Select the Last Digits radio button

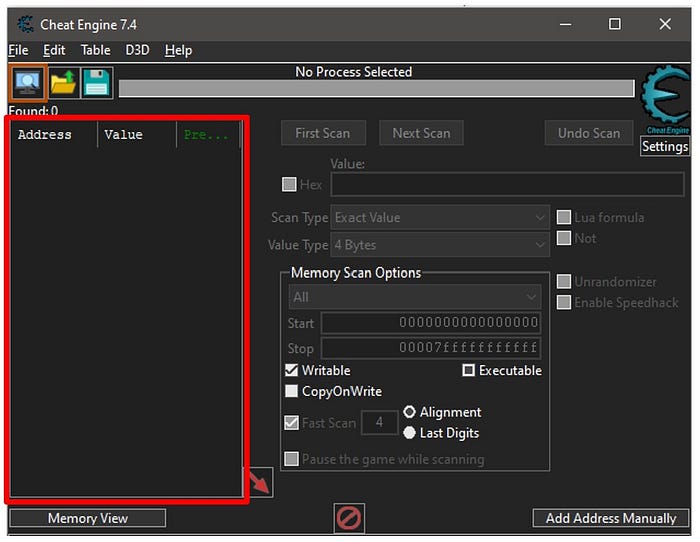409,432
